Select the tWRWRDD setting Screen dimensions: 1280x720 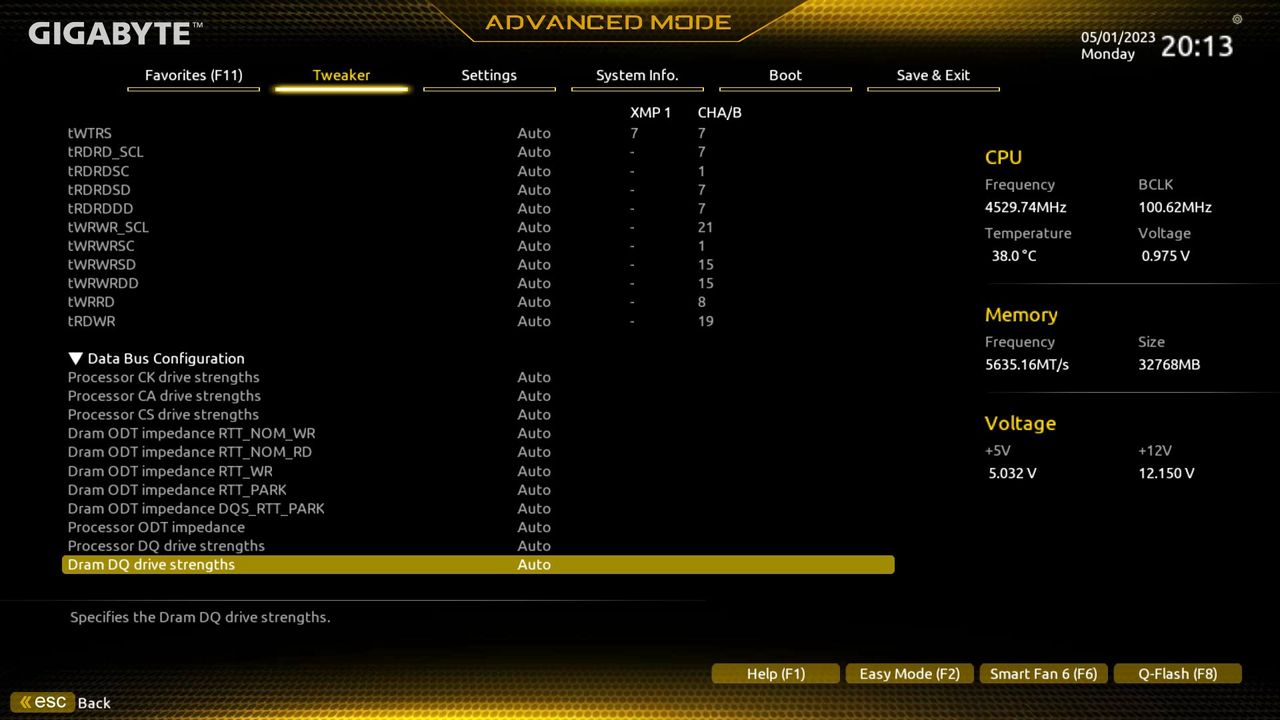tap(478, 283)
